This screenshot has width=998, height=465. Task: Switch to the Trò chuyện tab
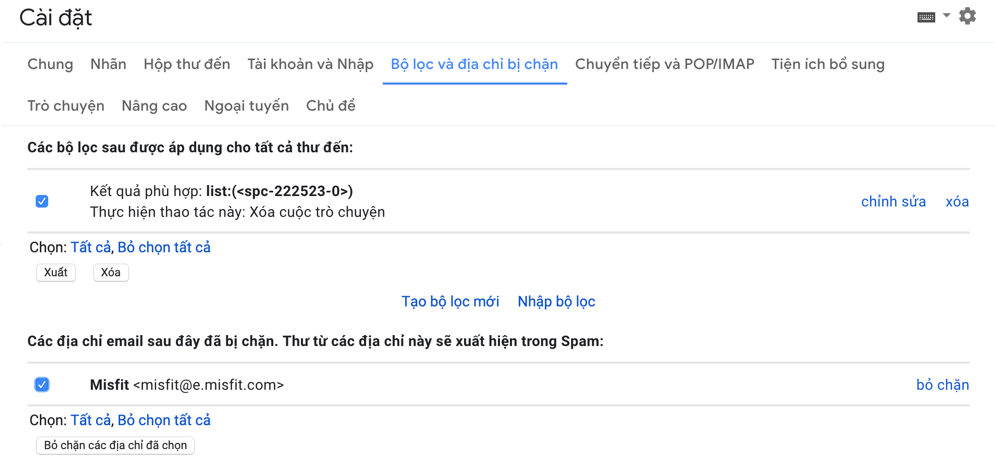click(66, 106)
